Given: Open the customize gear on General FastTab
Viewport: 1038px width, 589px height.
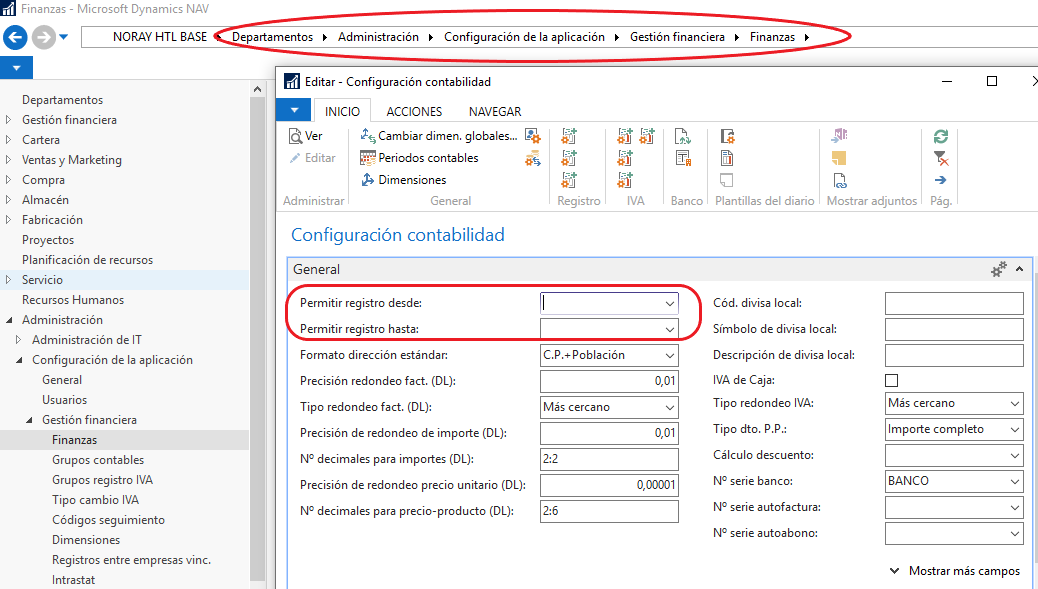Looking at the screenshot, I should click(x=998, y=269).
